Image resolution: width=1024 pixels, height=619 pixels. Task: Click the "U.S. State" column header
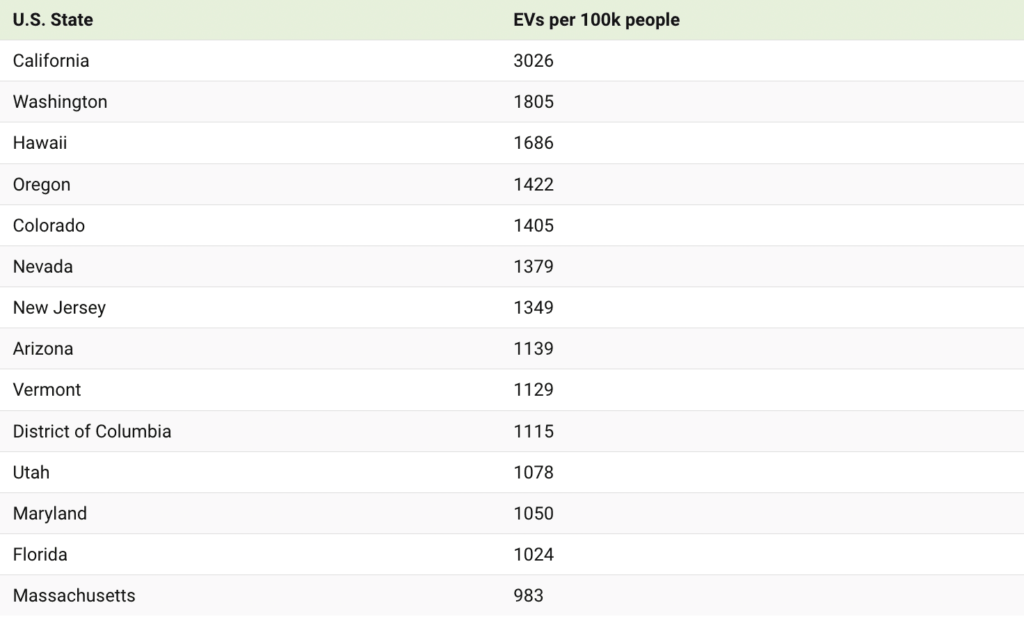(x=53, y=20)
